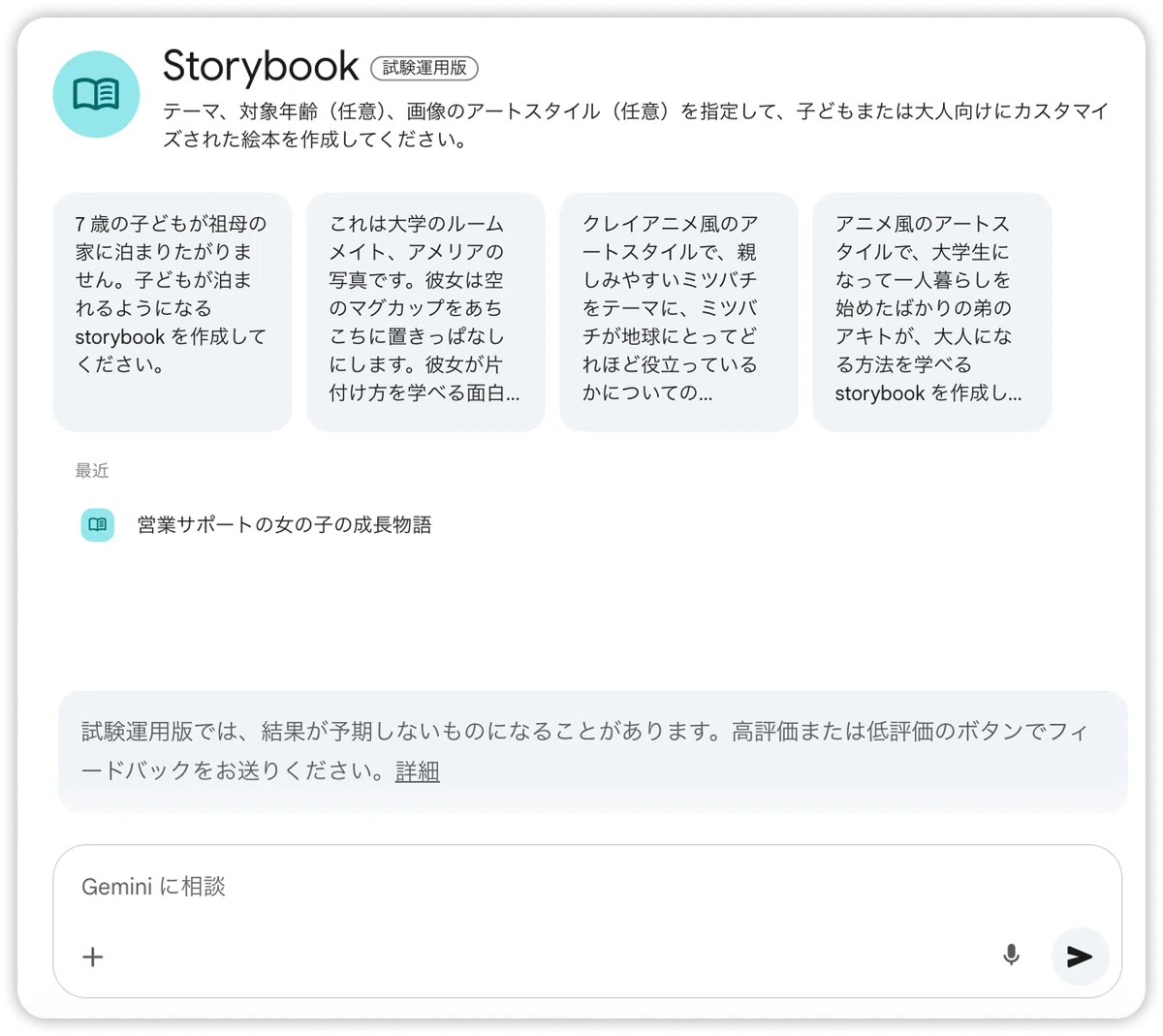Activate the microphone voice input icon
Screen dimensions: 1163x1036
(x=1011, y=956)
